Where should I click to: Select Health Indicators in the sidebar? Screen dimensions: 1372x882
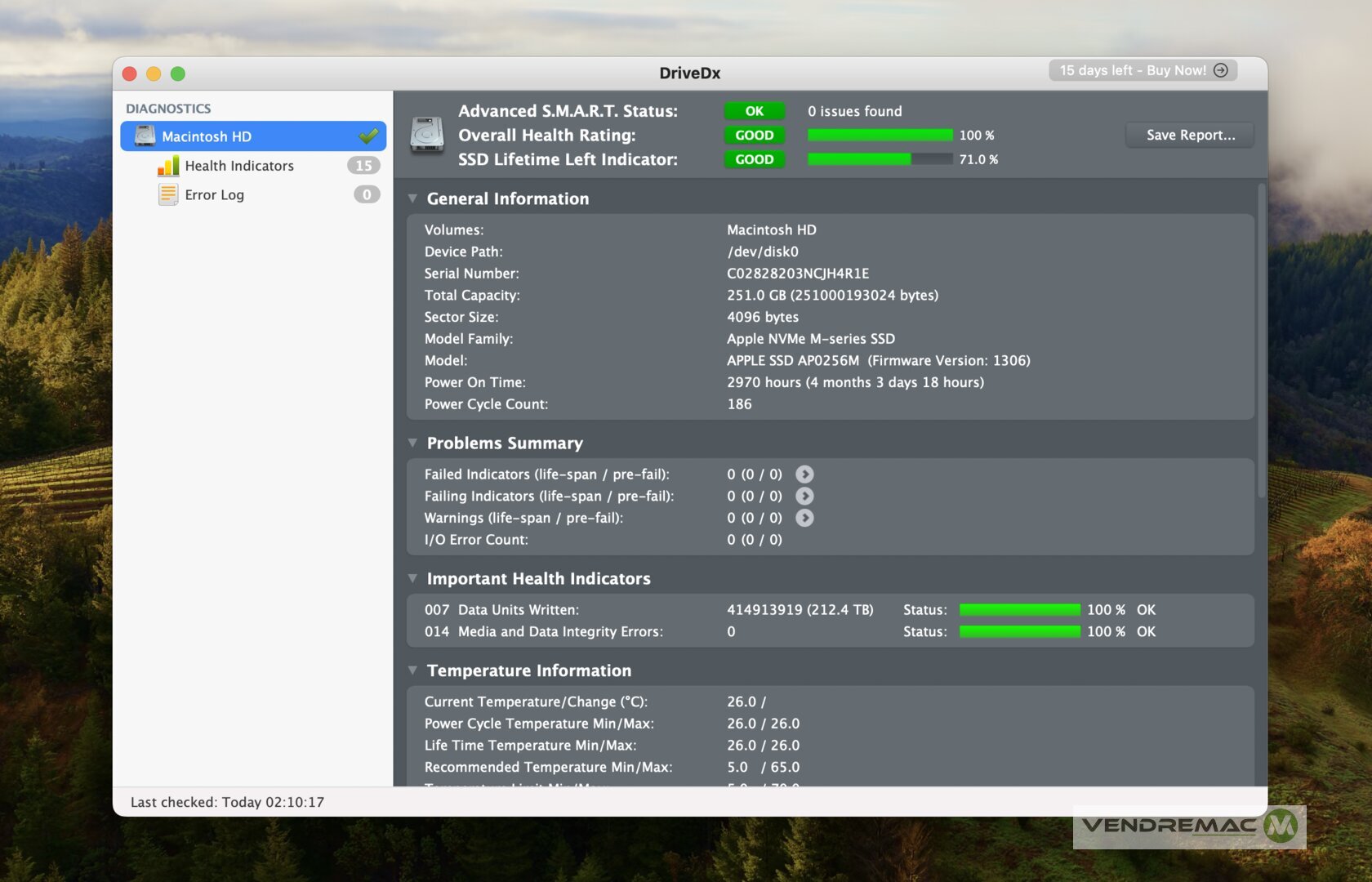[x=238, y=166]
